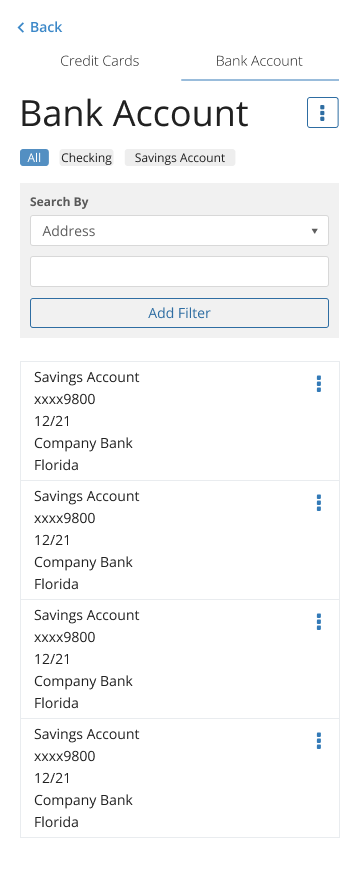The width and height of the screenshot is (360, 873).
Task: Click the Add Filter button
Action: tap(179, 313)
